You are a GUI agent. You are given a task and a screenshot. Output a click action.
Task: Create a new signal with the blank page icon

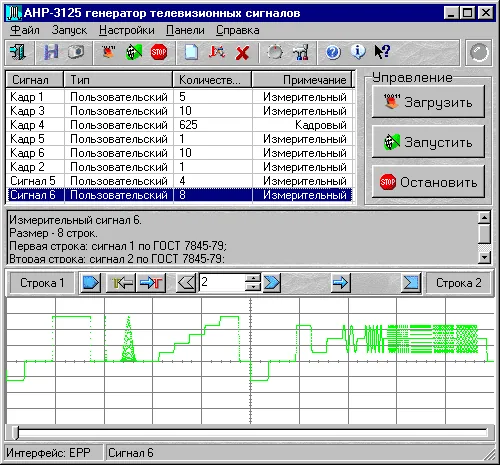click(x=191, y=52)
